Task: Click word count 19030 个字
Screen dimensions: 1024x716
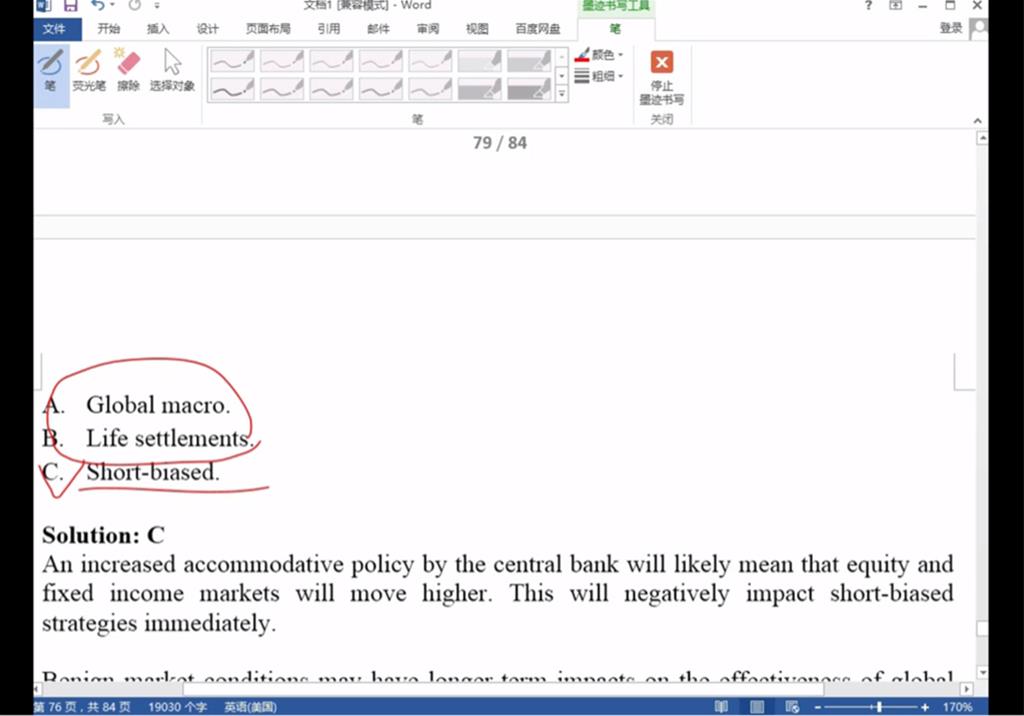Action: [177, 707]
